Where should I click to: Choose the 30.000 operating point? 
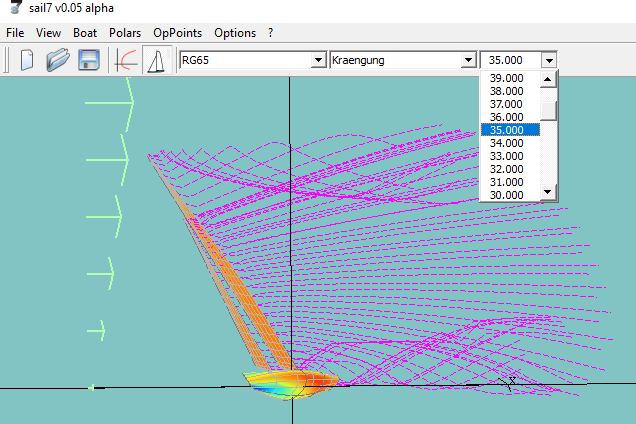tap(506, 194)
